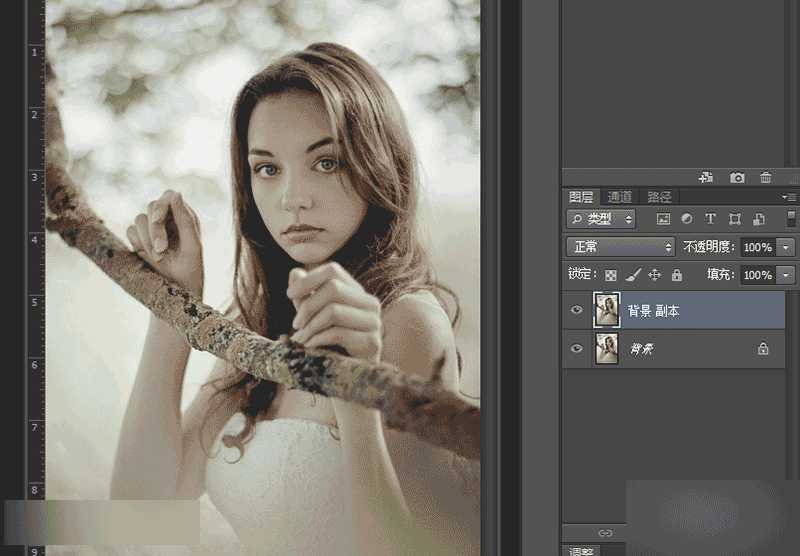This screenshot has width=800, height=556.
Task: Click the create new document from state icon
Action: coord(706,177)
